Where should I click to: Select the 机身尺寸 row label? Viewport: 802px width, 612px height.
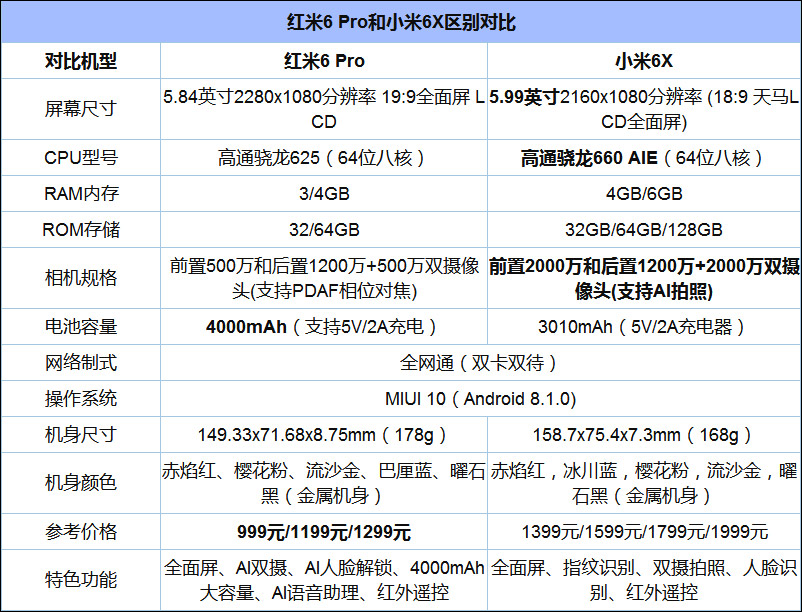coord(81,435)
